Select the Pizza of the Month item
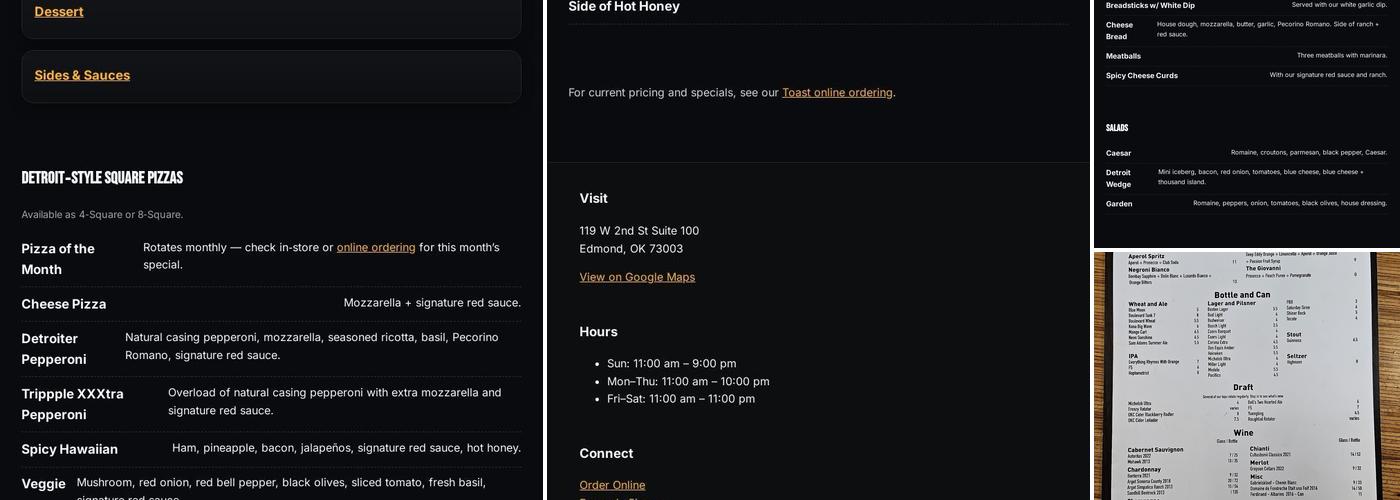Viewport: 1400px width, 500px height. pos(58,258)
